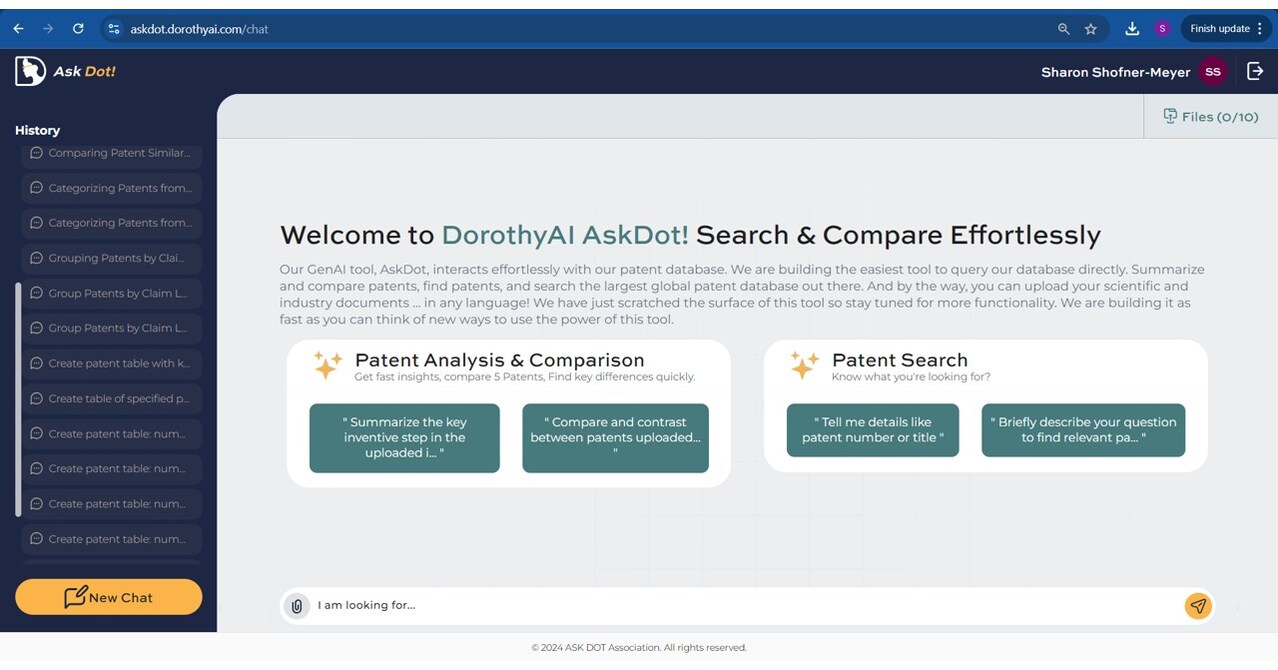The image size is (1278, 670).
Task: Click the 'Patent Analysis & Comparison' heading
Action: tap(499, 360)
